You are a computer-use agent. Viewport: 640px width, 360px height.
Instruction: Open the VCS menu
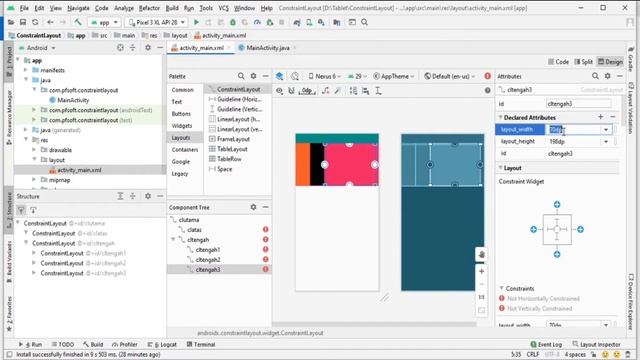tap(223, 8)
